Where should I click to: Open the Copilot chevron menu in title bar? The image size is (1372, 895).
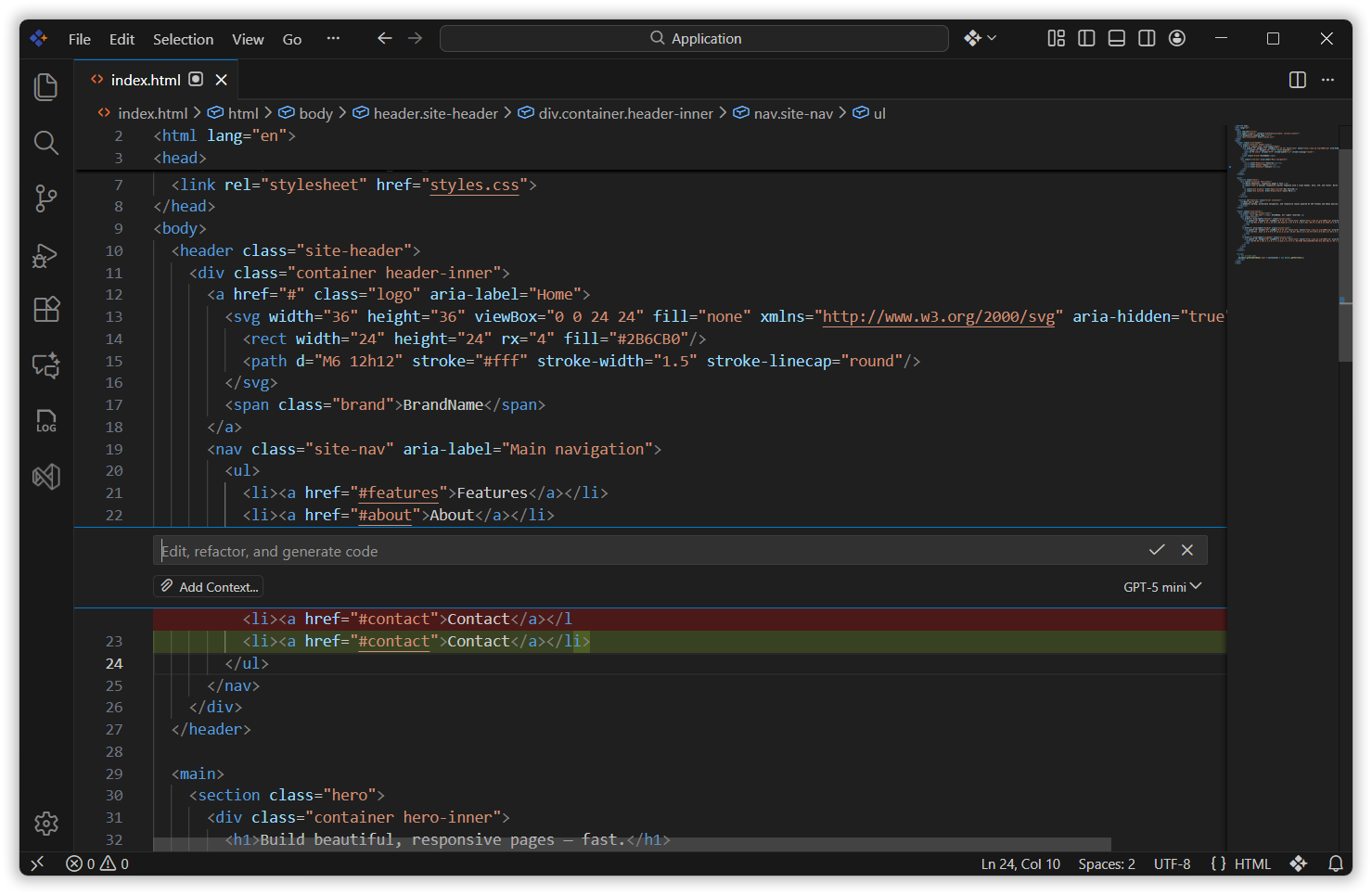click(x=992, y=38)
